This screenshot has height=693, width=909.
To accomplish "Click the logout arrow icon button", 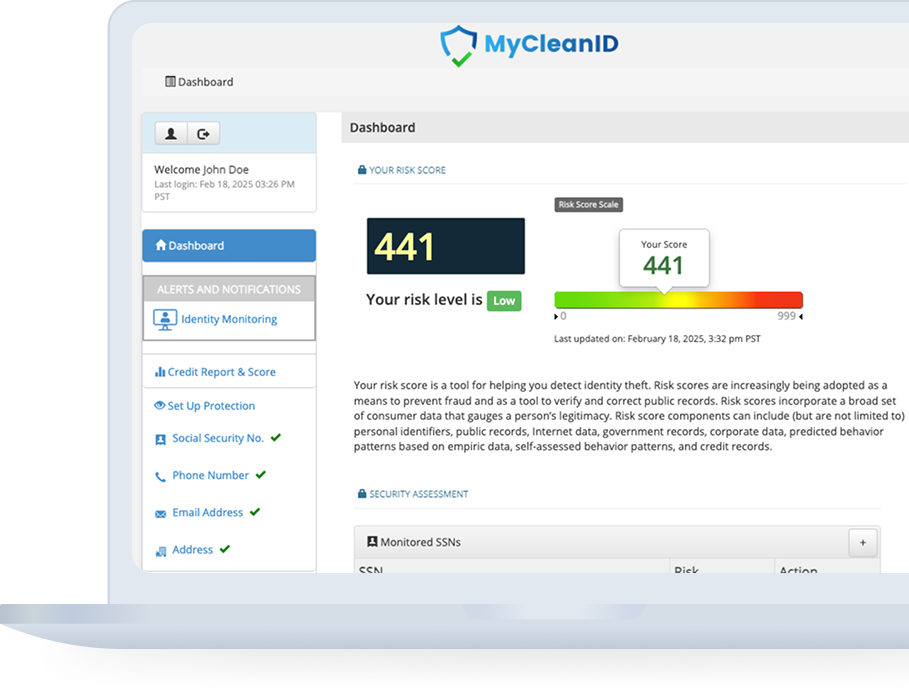I will point(203,133).
